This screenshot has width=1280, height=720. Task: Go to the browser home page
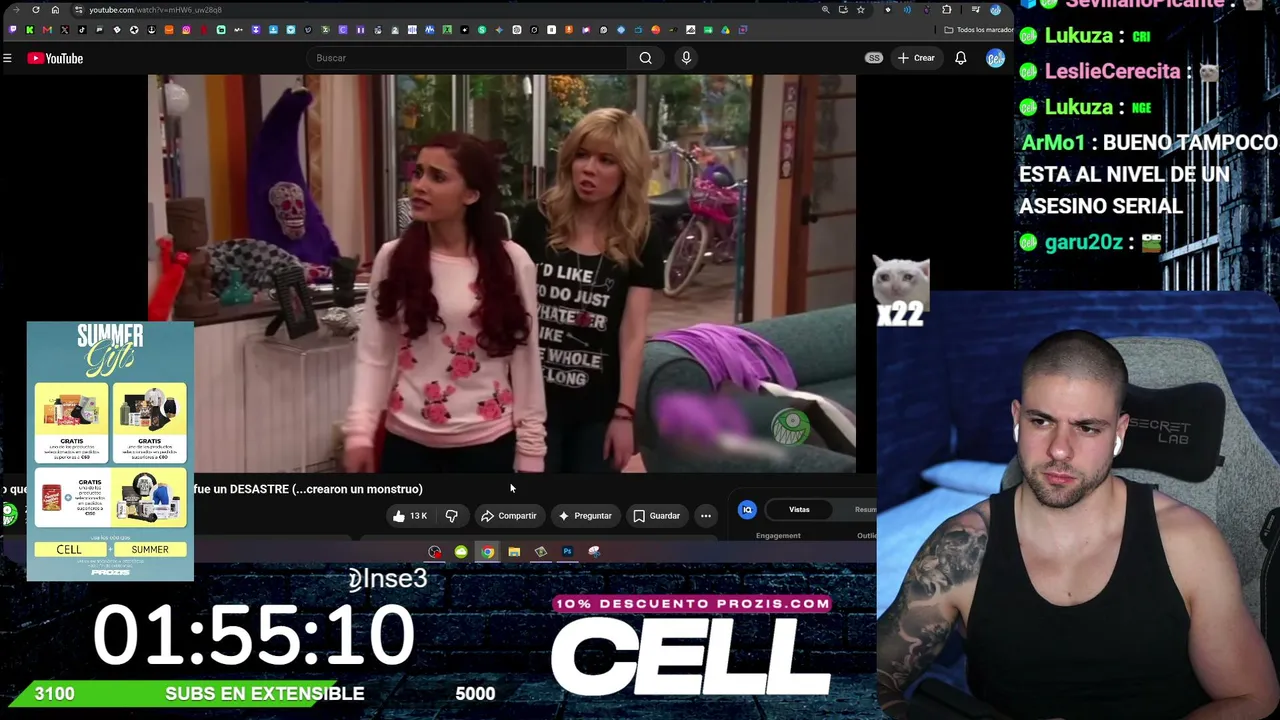55,10
